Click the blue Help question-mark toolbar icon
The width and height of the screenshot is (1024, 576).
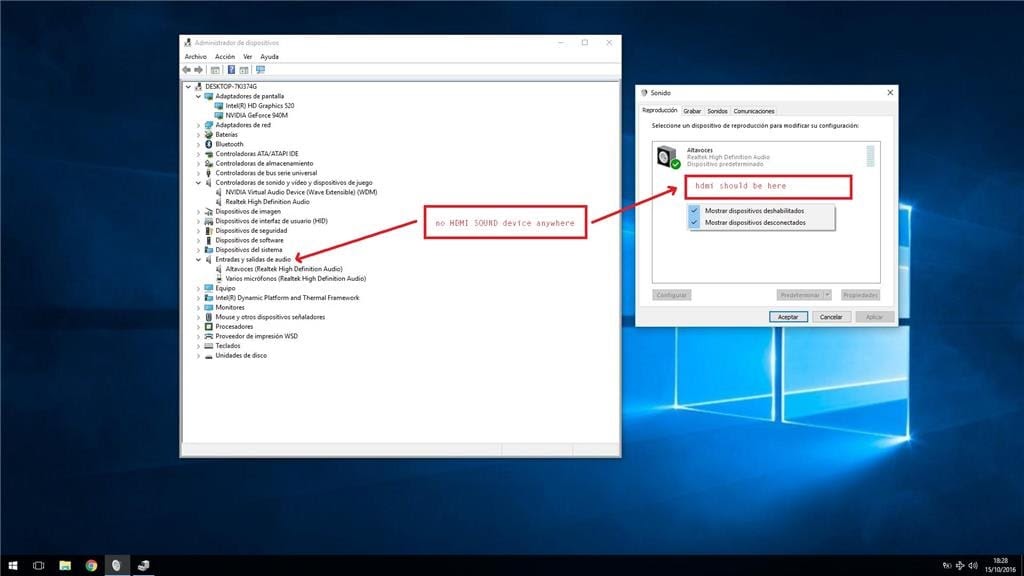click(231, 70)
